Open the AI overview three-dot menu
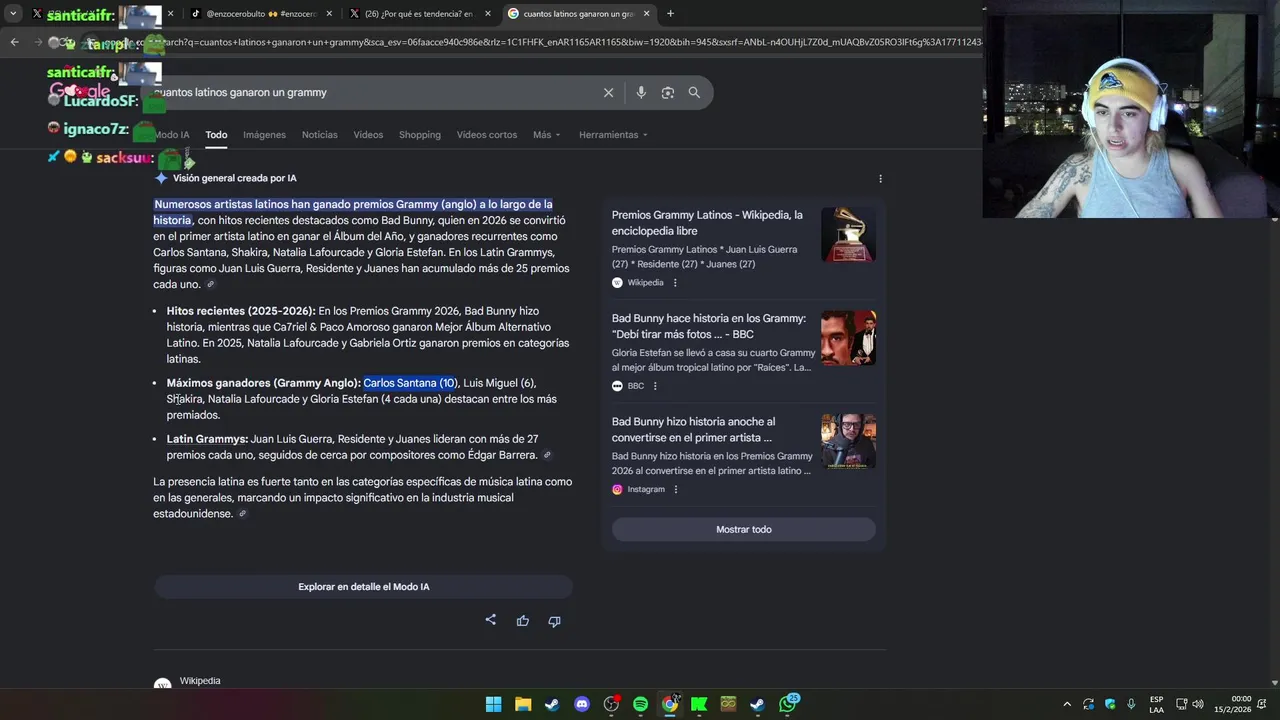Viewport: 1280px width, 720px height. click(x=880, y=179)
